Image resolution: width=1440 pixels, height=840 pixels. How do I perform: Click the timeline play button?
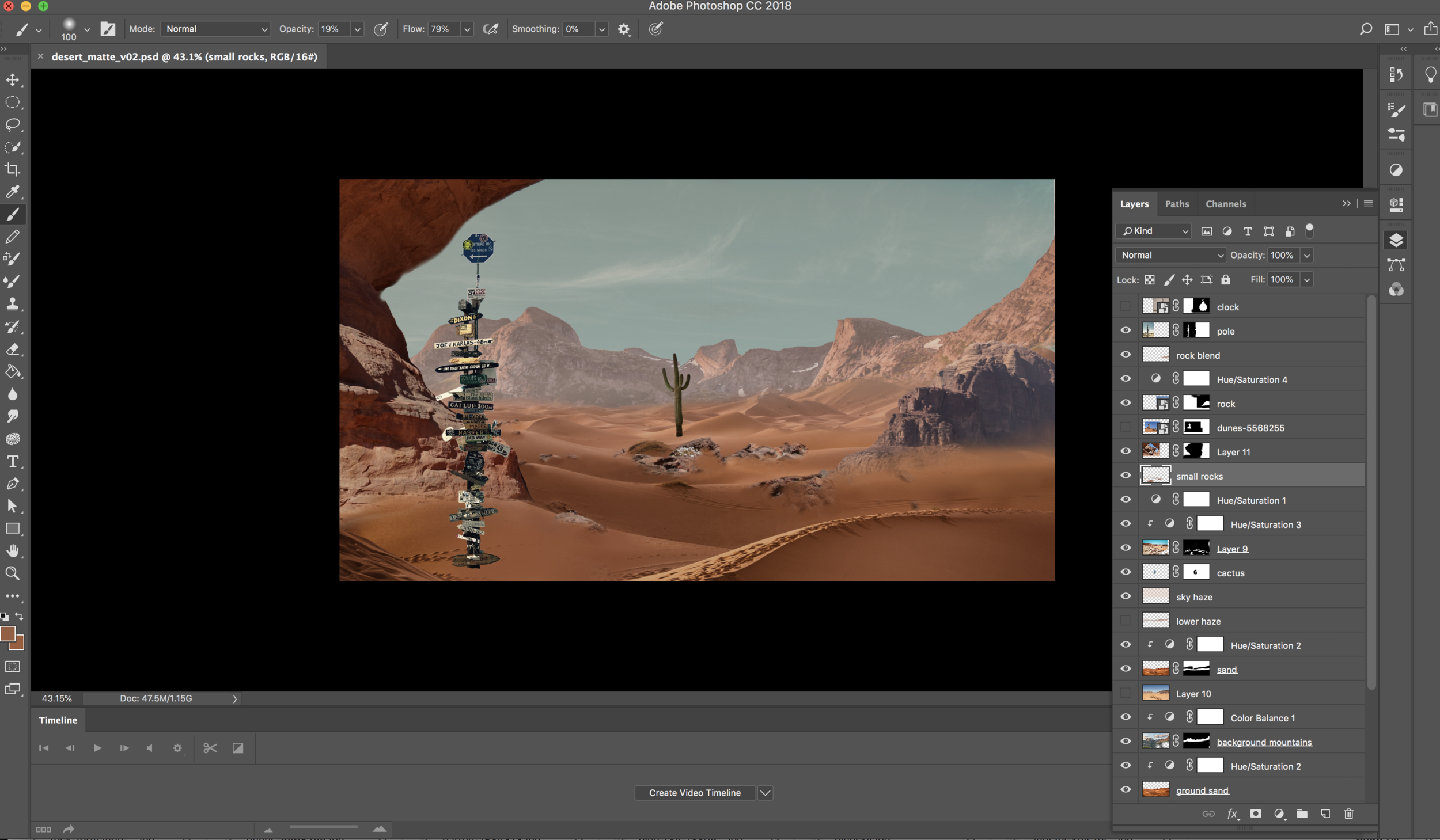tap(97, 748)
